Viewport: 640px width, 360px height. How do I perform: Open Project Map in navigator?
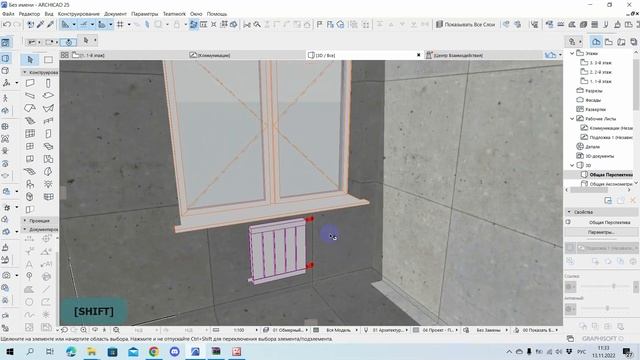coord(596,42)
